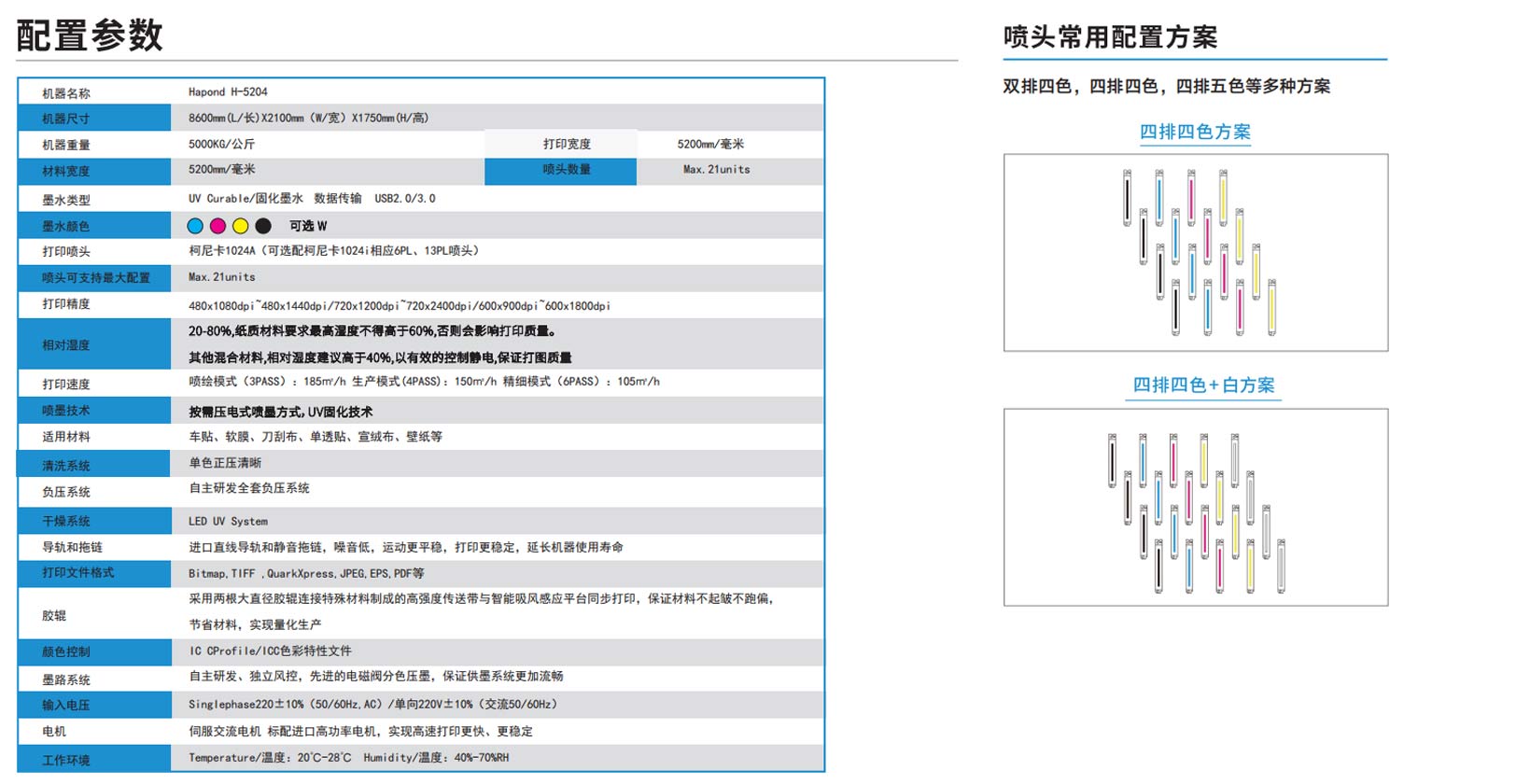Screen dimensions: 1516x784
Task: Click the 四排四色方案 heading link
Action: click(x=1195, y=132)
